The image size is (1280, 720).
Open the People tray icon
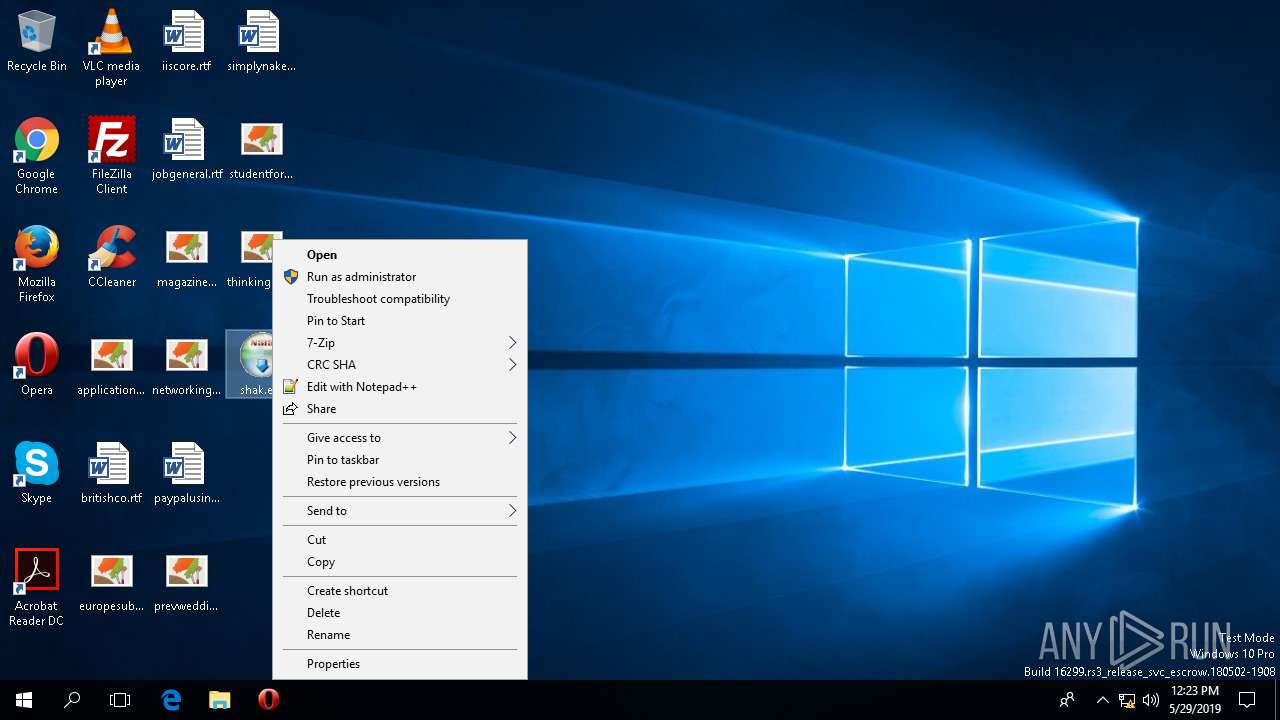coord(1067,700)
